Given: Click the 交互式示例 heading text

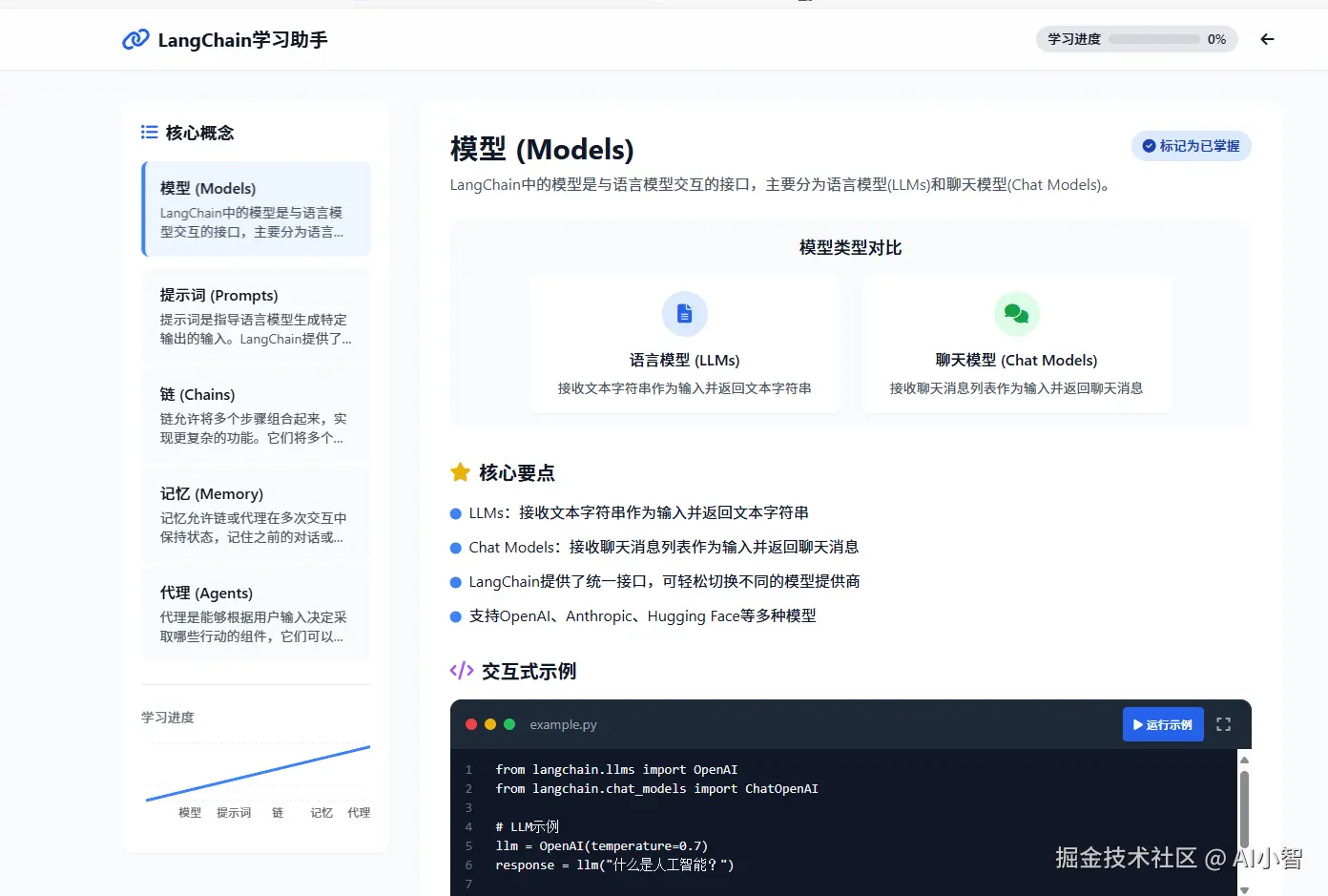Looking at the screenshot, I should click(x=529, y=672).
